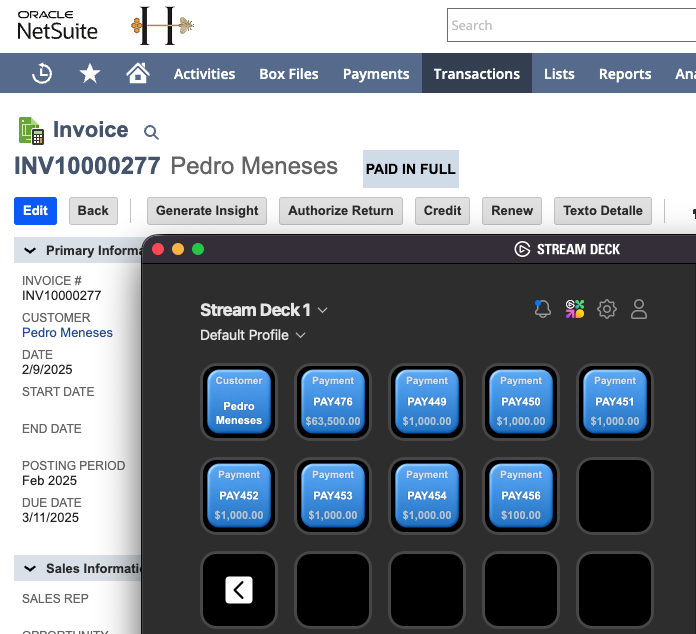Open the Box Files menu
The image size is (696, 634).
[289, 74]
